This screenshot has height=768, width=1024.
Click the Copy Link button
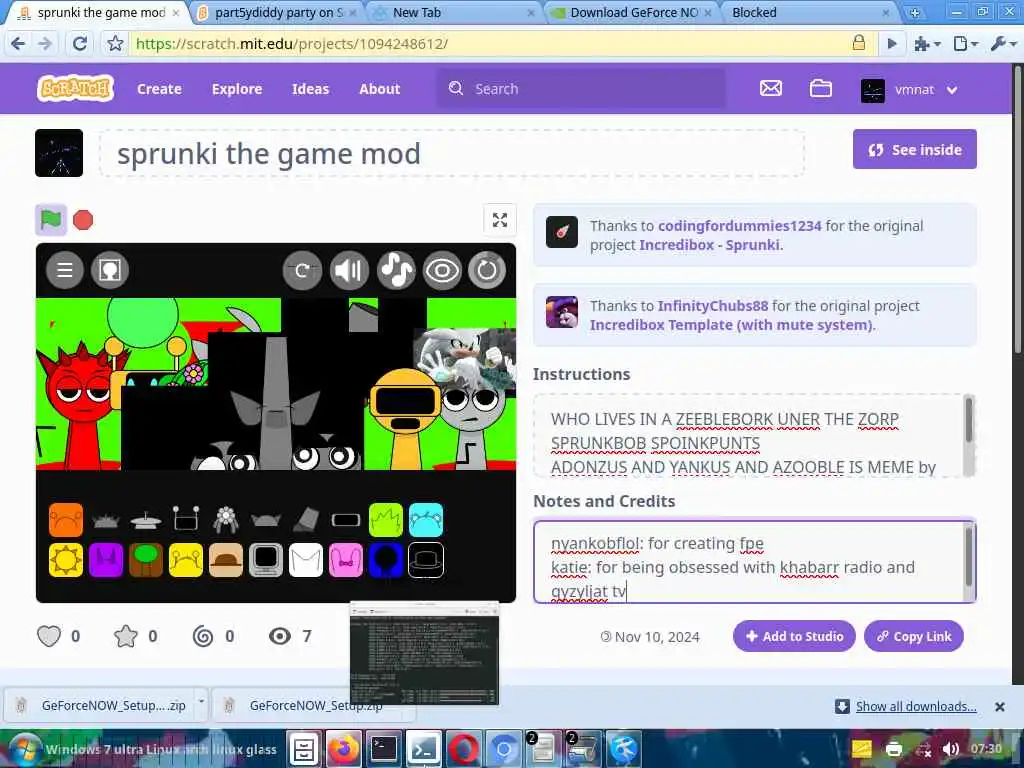coord(914,636)
